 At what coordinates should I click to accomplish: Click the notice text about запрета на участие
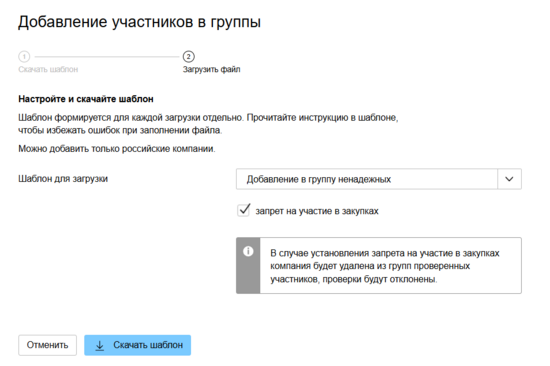coord(385,266)
